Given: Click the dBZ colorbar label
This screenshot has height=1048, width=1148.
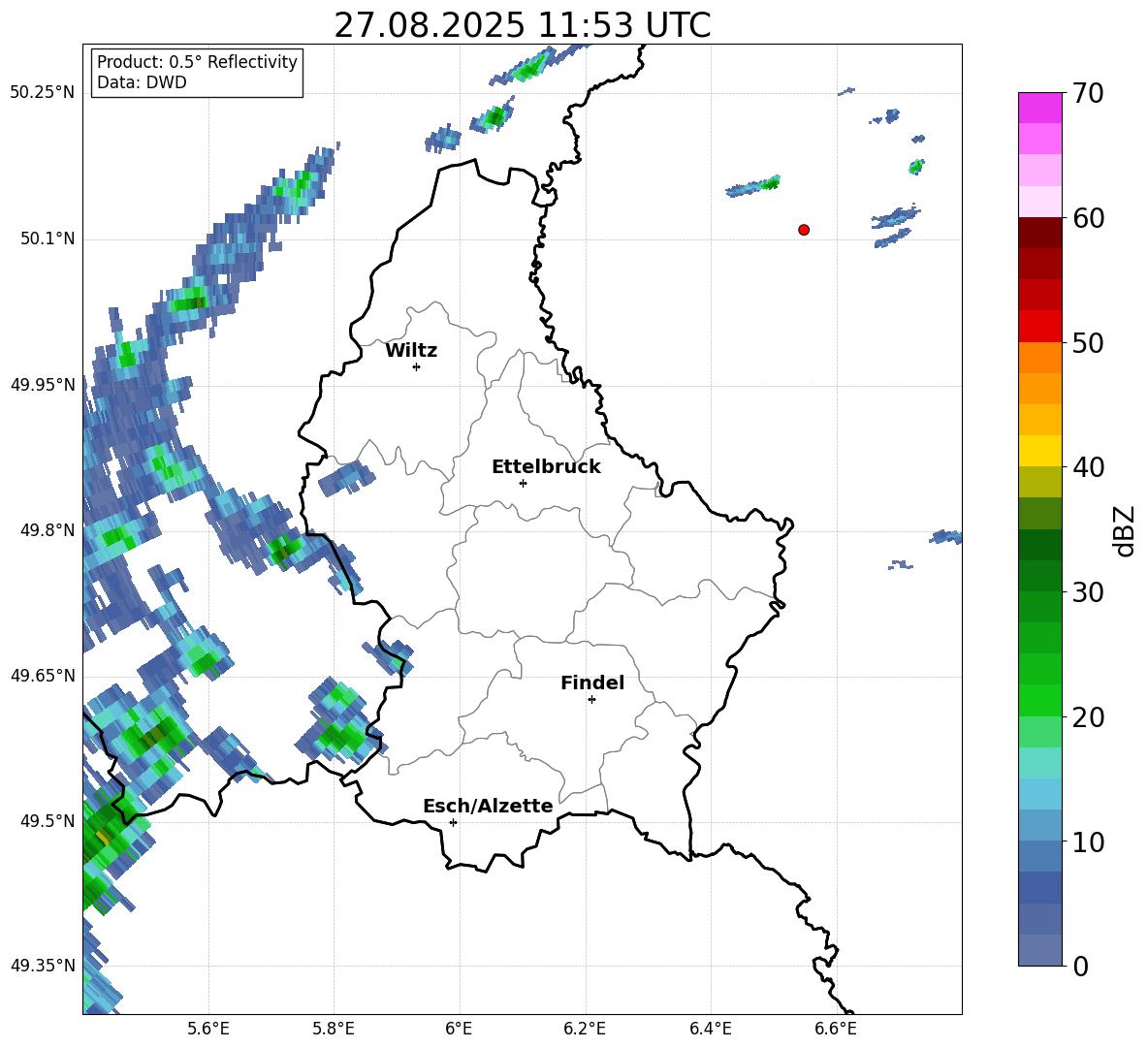Looking at the screenshot, I should 1126,530.
